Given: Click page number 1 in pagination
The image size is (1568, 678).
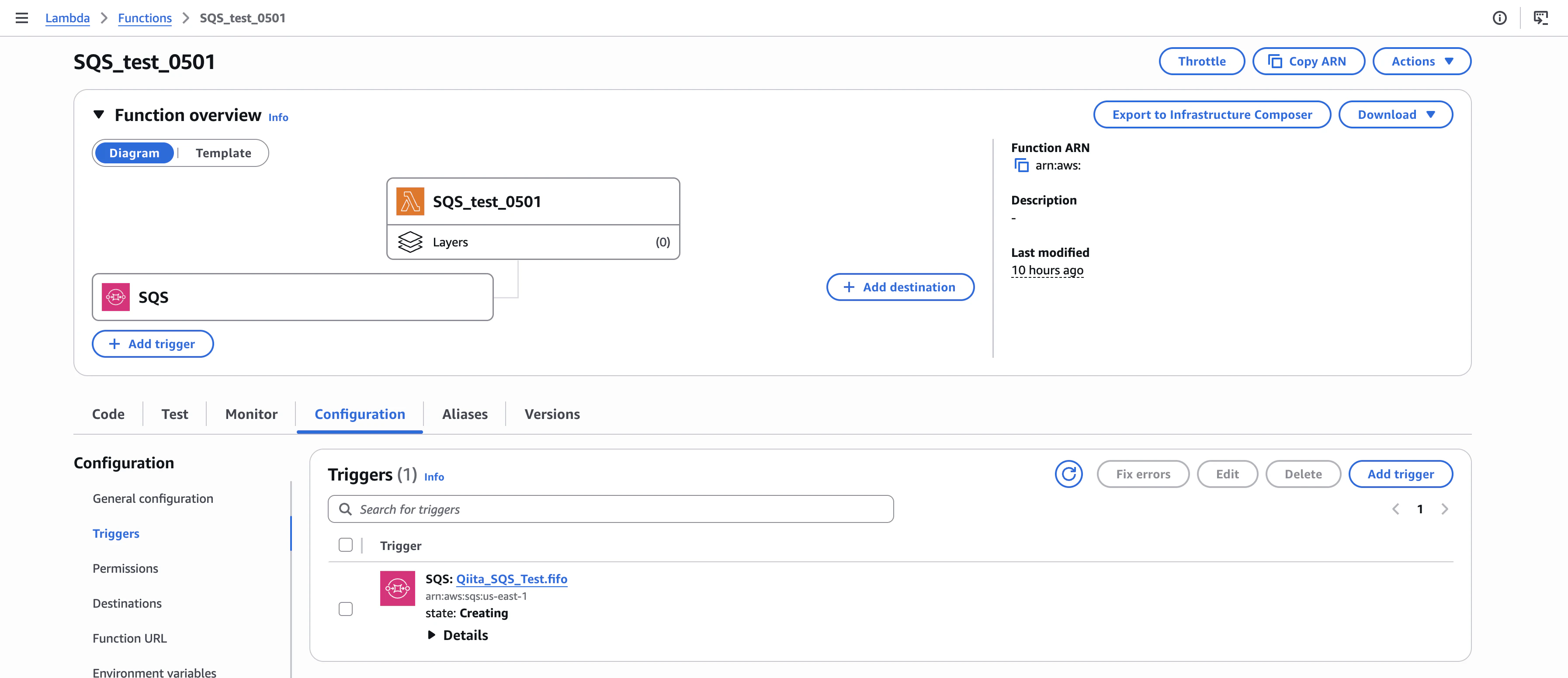Looking at the screenshot, I should coord(1420,509).
